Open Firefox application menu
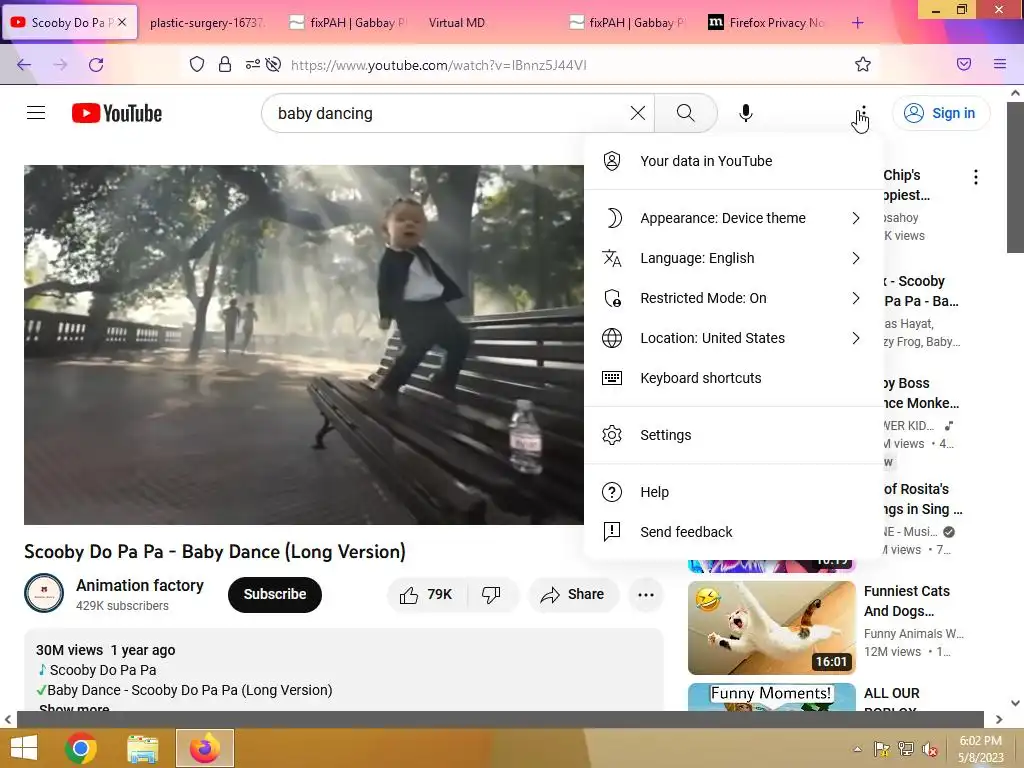1024x768 pixels. pos(1000,64)
